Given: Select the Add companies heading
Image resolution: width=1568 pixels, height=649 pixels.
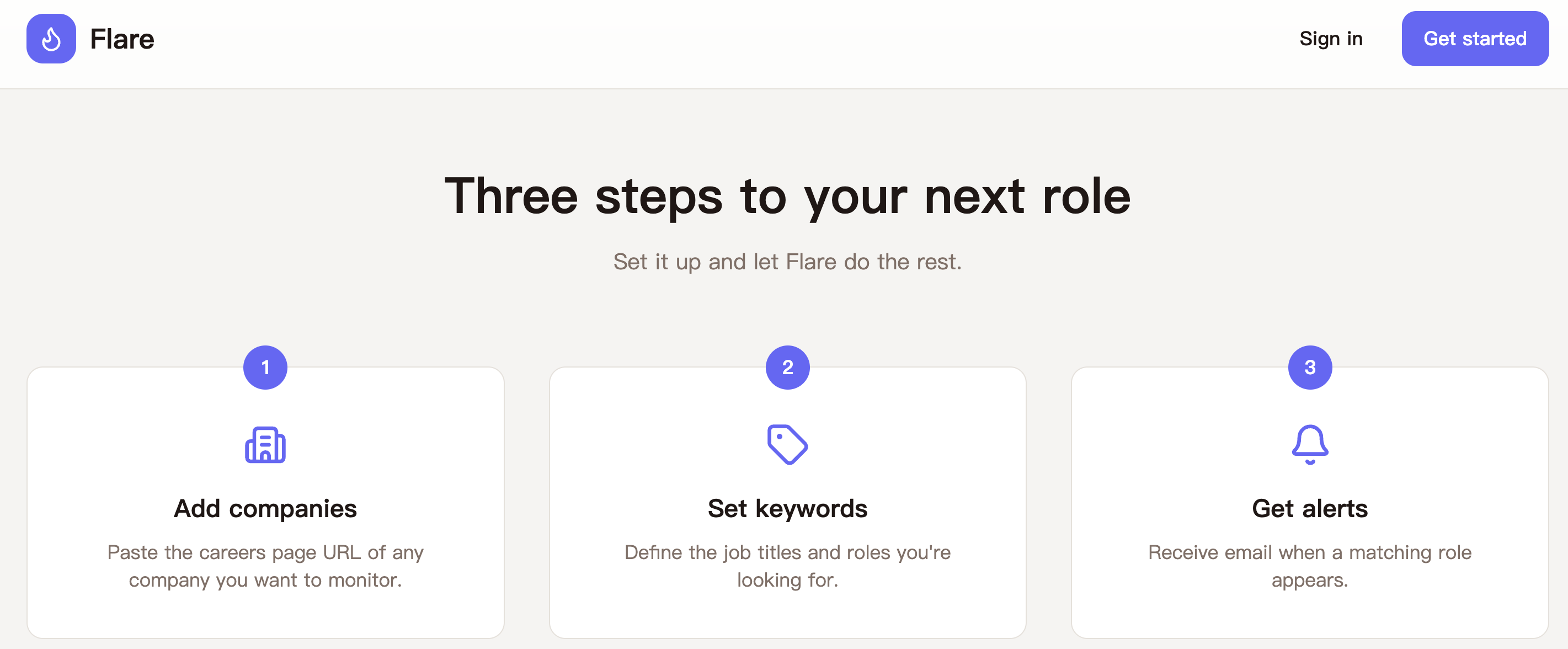Looking at the screenshot, I should (x=265, y=508).
